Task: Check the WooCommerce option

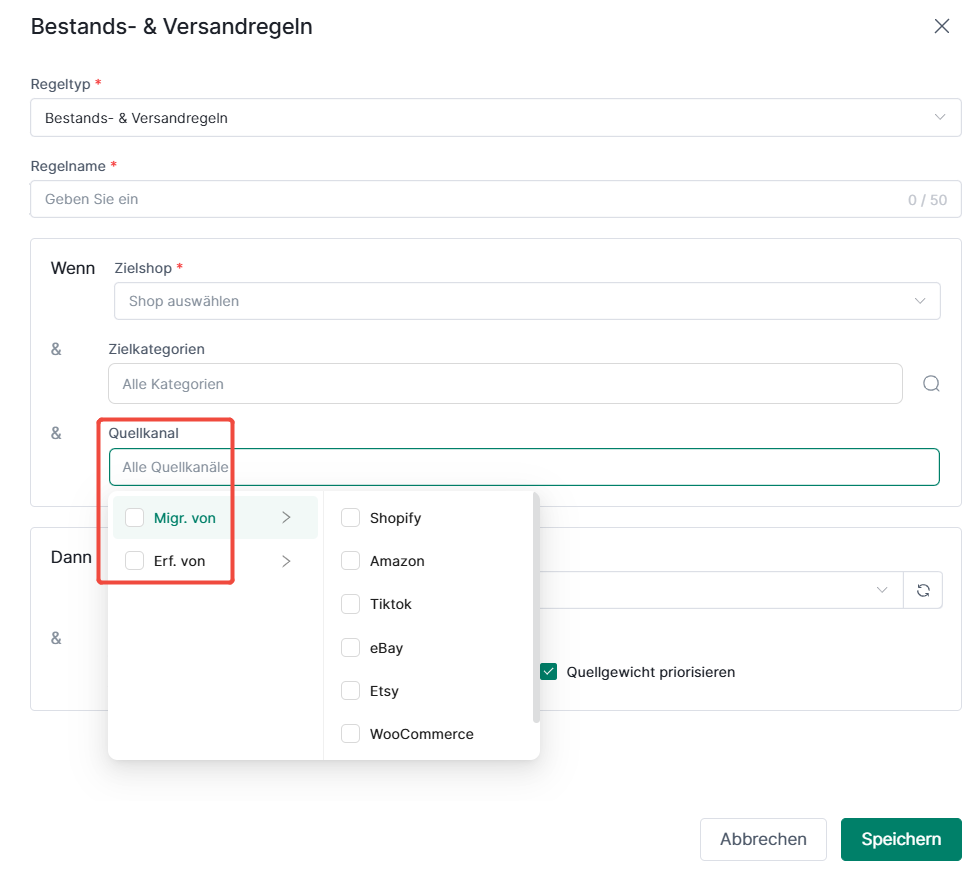Action: point(350,734)
